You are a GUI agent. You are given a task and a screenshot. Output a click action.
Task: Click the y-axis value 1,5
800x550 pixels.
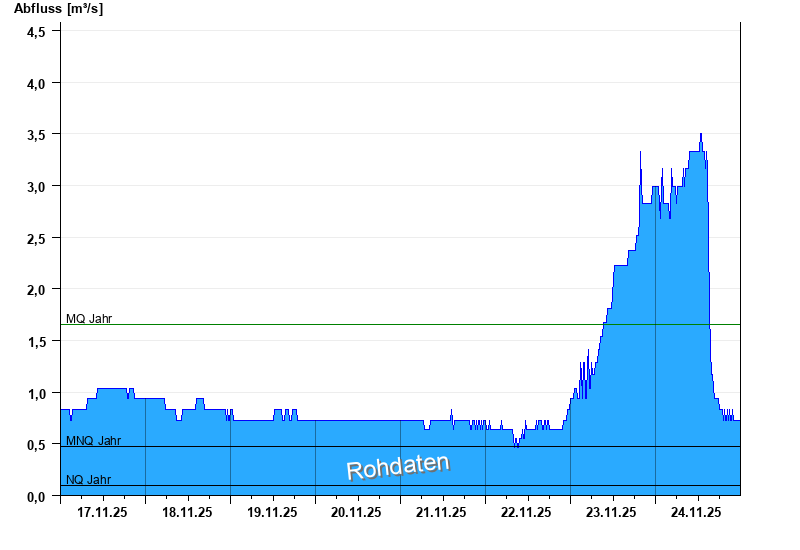[x=36, y=342]
